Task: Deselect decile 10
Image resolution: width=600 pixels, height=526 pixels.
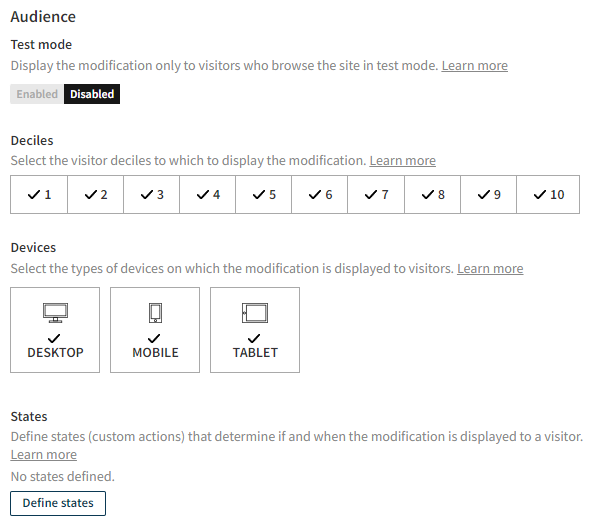Action: [548, 195]
